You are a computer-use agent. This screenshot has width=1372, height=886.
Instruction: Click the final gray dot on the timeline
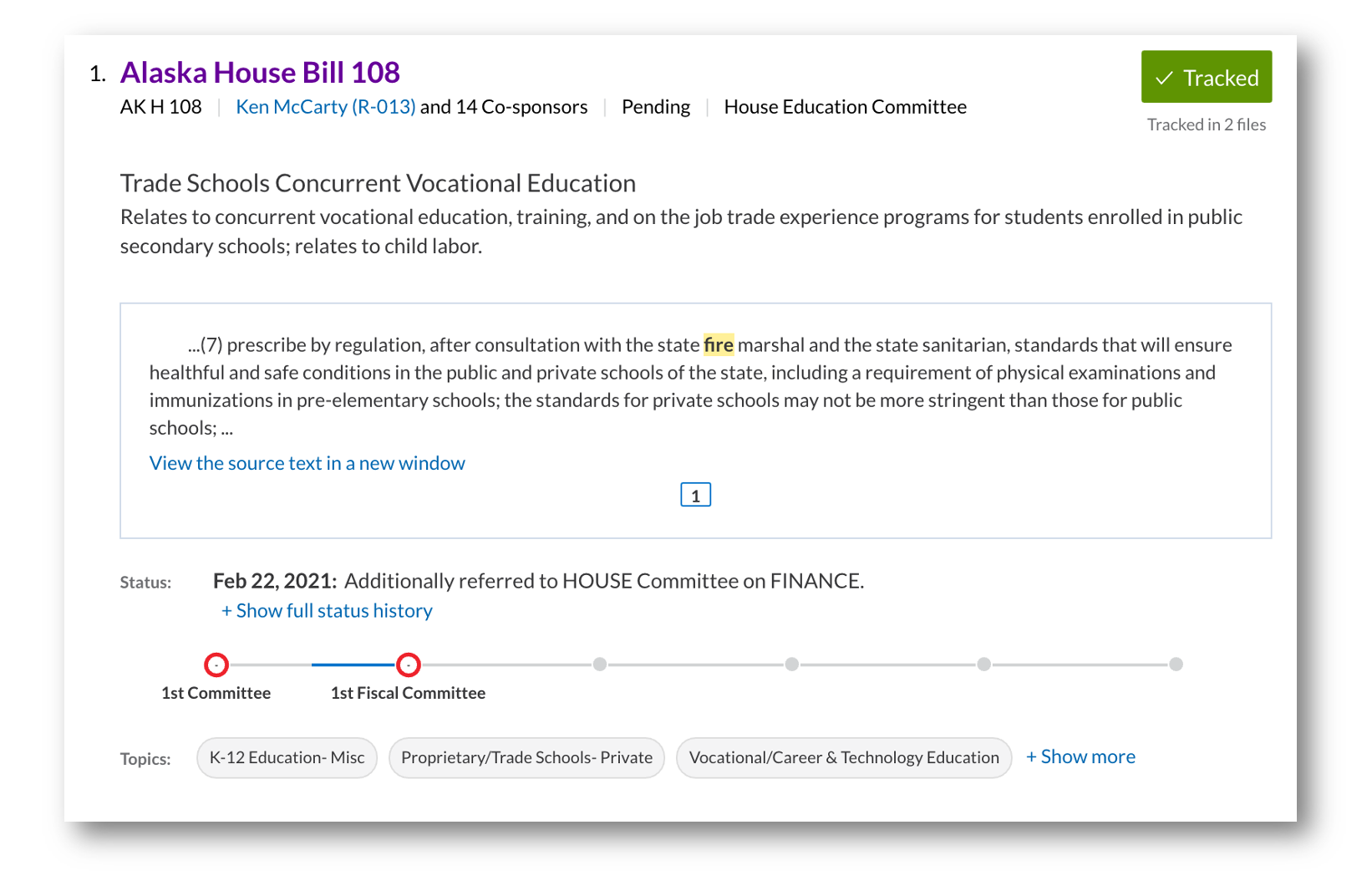pos(1176,664)
